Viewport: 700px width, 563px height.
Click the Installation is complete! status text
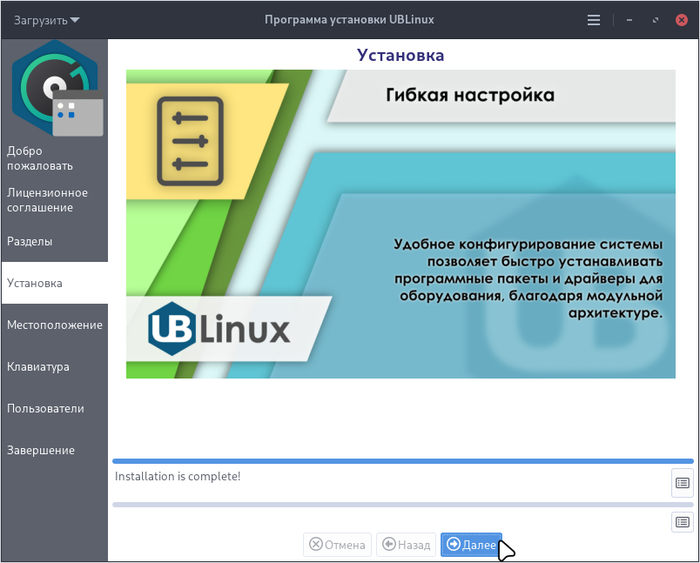pyautogui.click(x=178, y=476)
